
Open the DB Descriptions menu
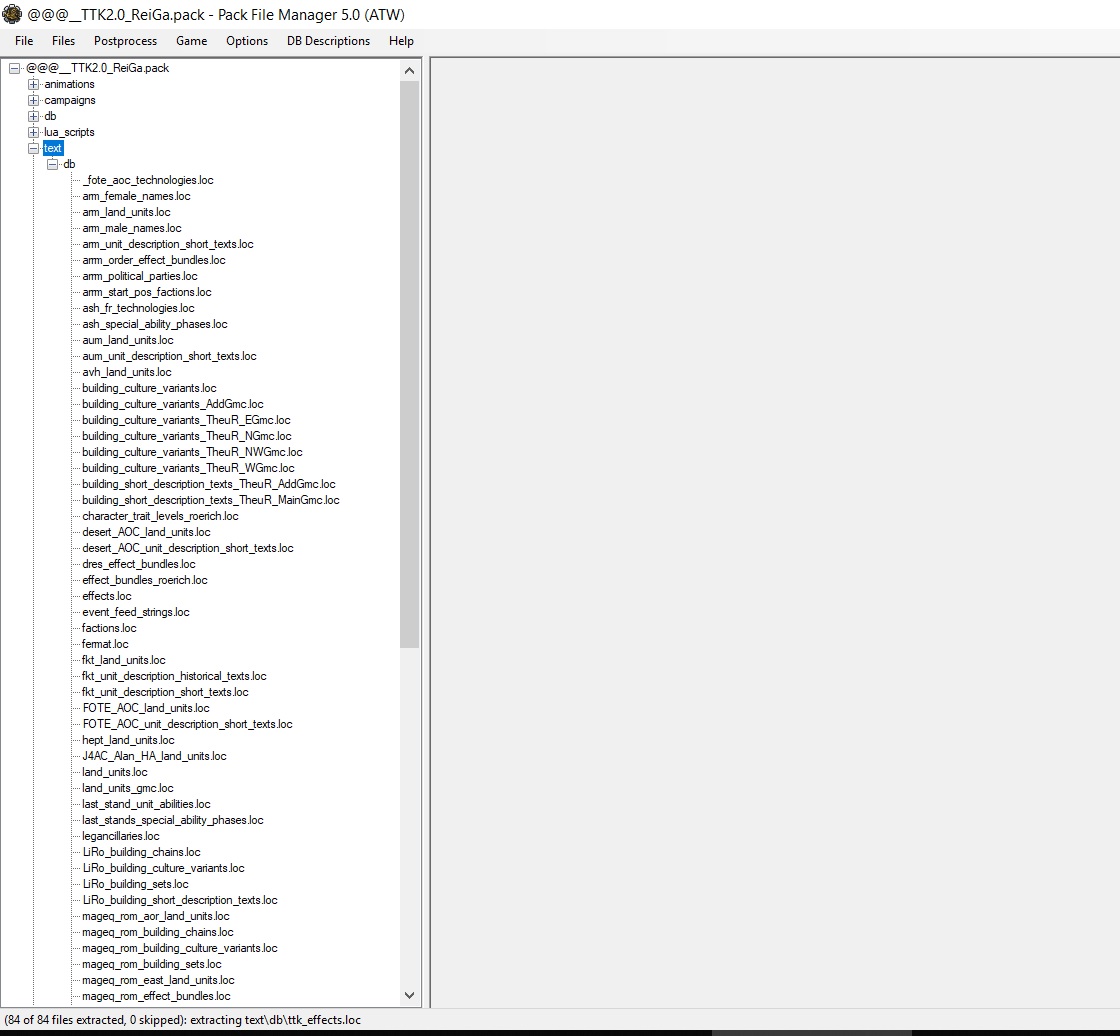click(x=329, y=41)
